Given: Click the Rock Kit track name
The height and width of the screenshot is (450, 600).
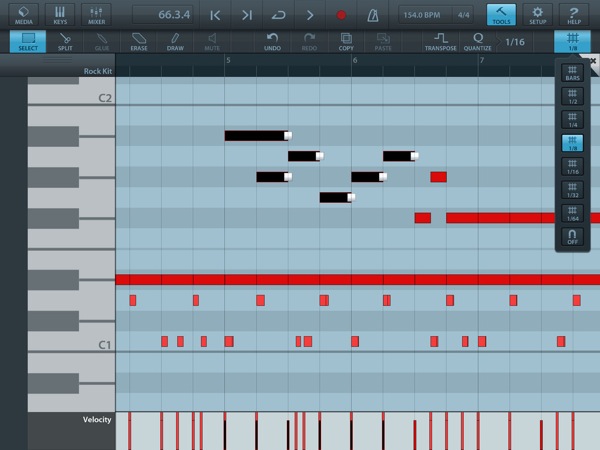Looking at the screenshot, I should pyautogui.click(x=98, y=71).
